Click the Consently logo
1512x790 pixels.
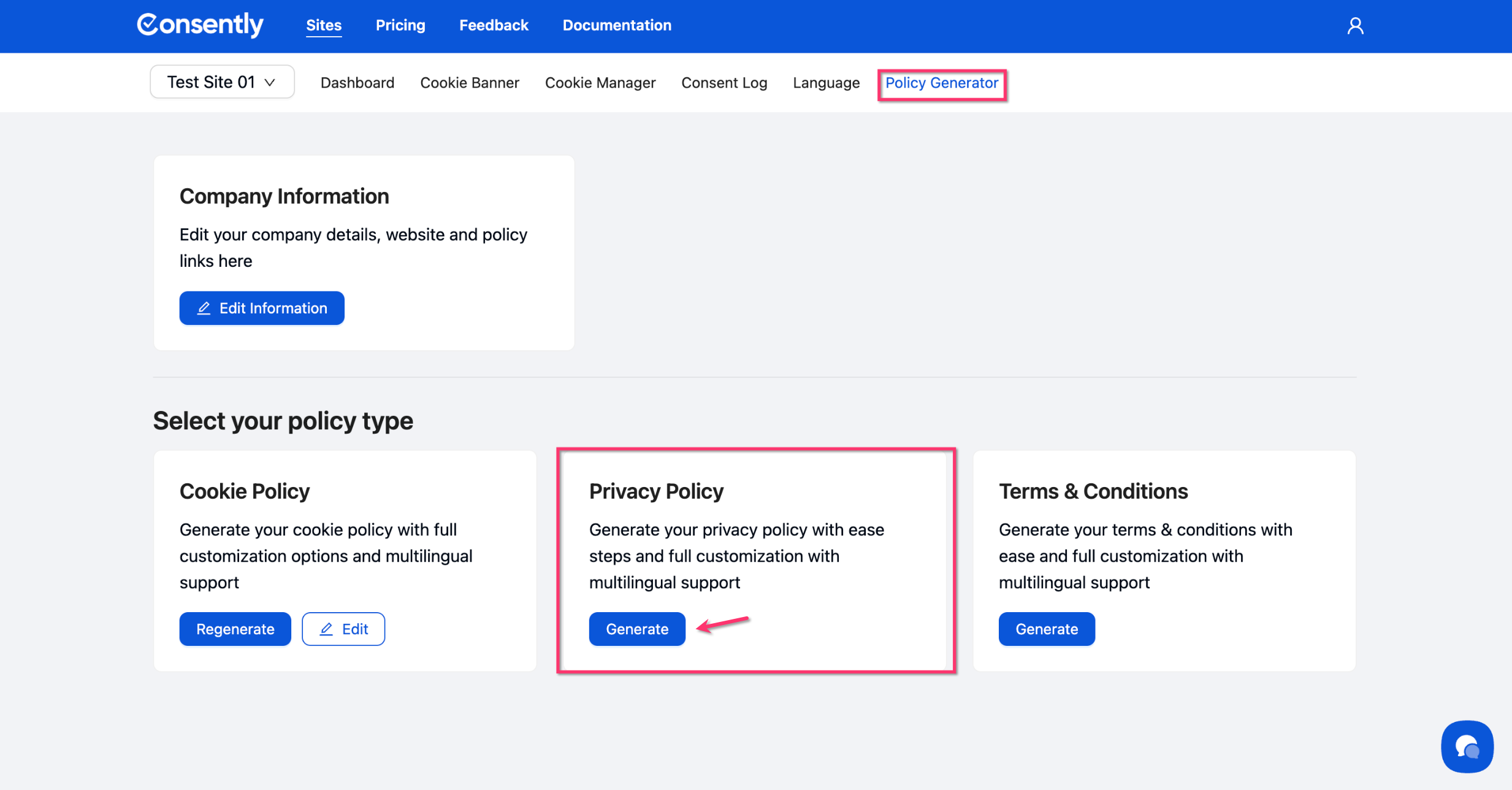(200, 25)
